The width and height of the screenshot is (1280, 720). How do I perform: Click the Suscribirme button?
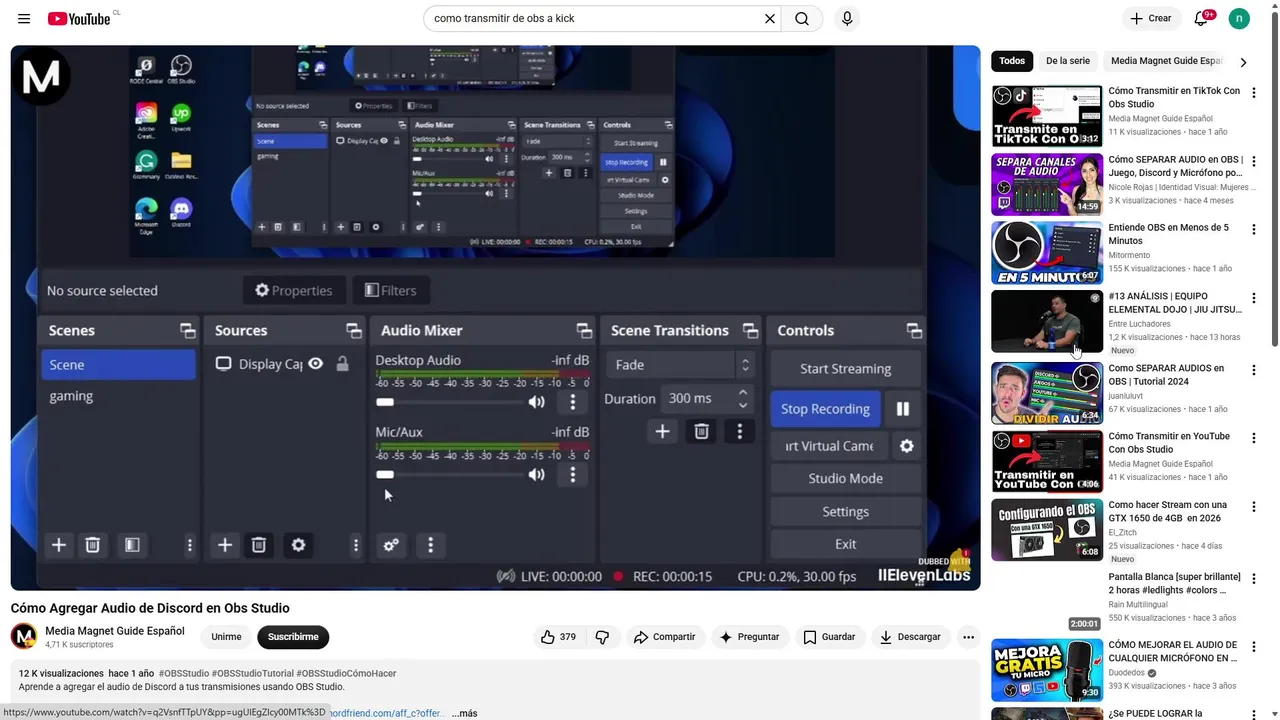pos(293,637)
